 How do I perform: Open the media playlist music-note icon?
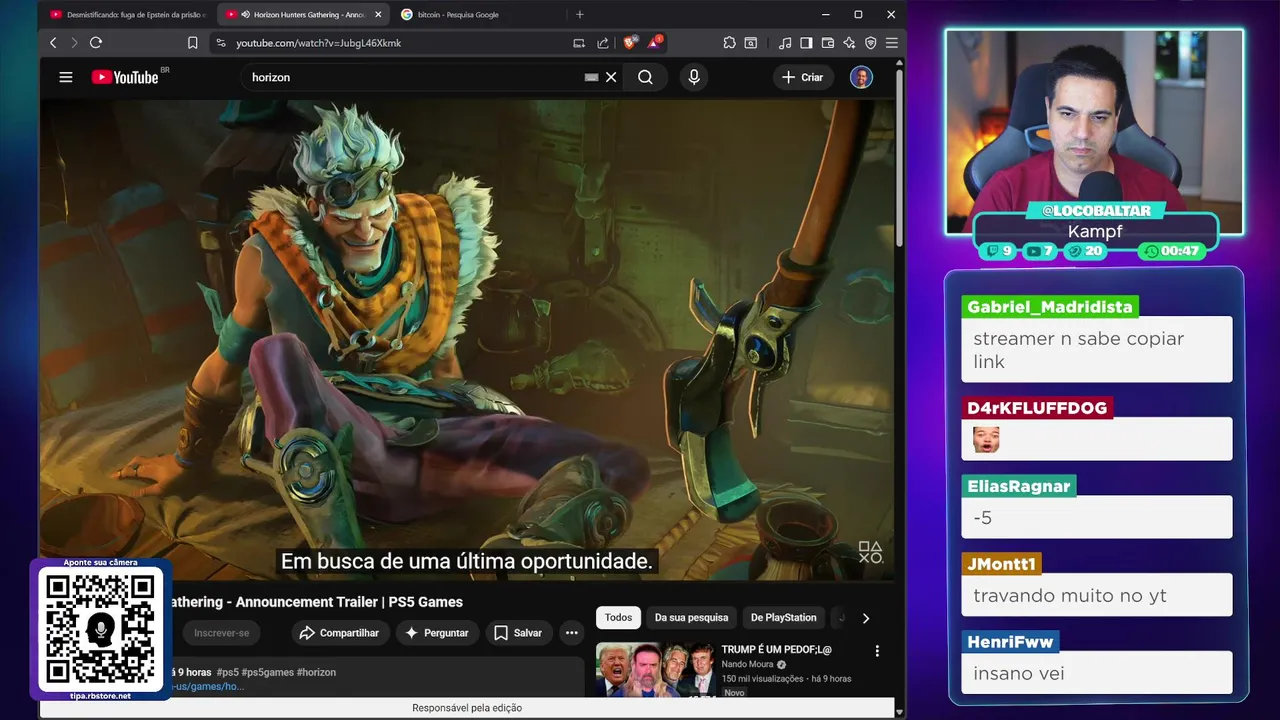click(x=785, y=43)
